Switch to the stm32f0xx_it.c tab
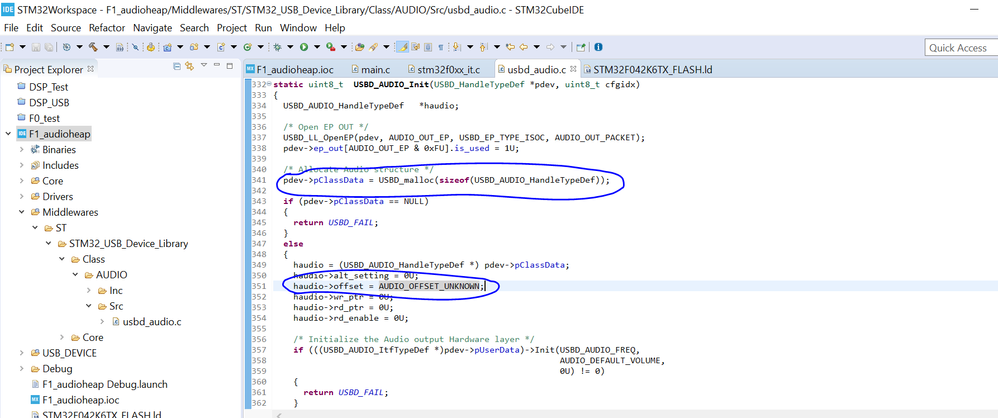Viewport: 998px width, 418px height. click(x=446, y=69)
